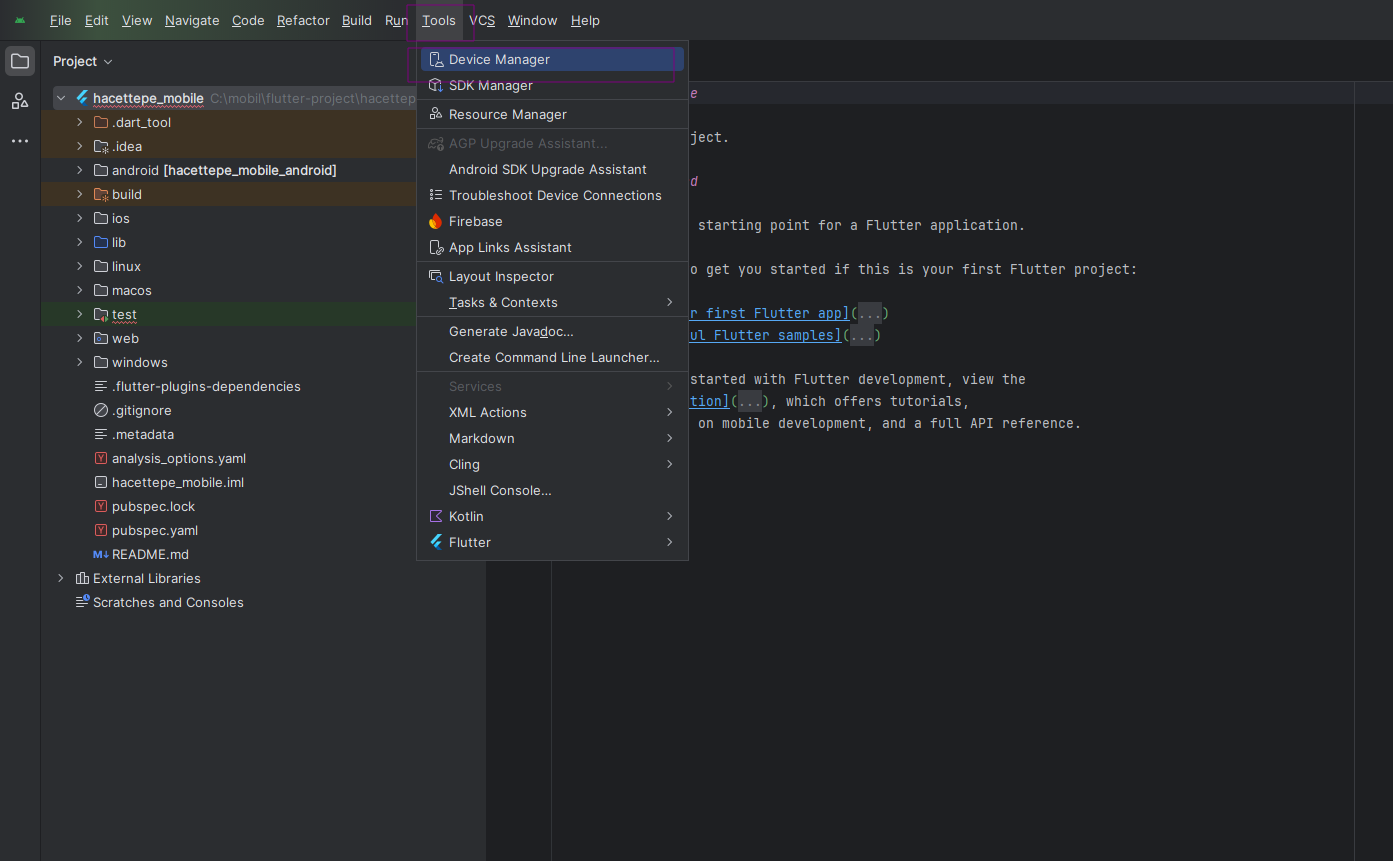Screen dimensions: 1393x861
Task: Click the Layout Inspector icon in Tools menu
Action: [x=435, y=275]
